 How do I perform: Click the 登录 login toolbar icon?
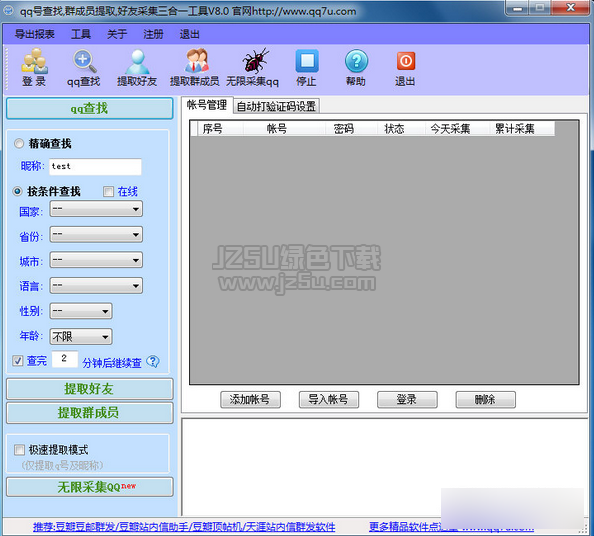(34, 67)
